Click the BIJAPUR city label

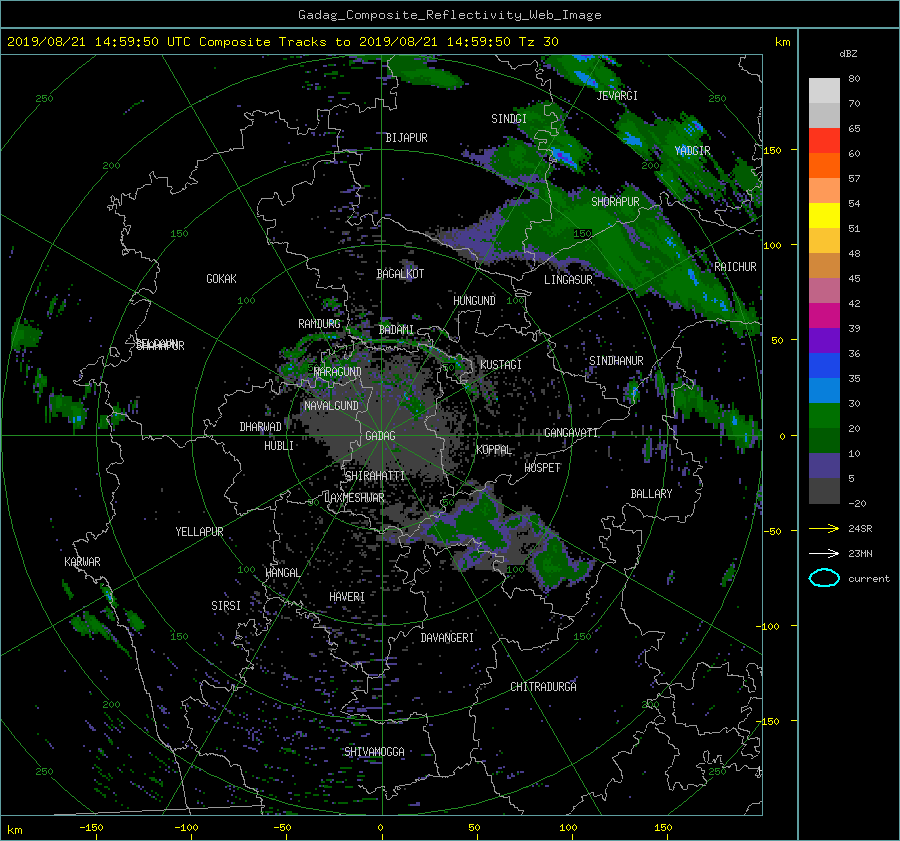coord(406,138)
